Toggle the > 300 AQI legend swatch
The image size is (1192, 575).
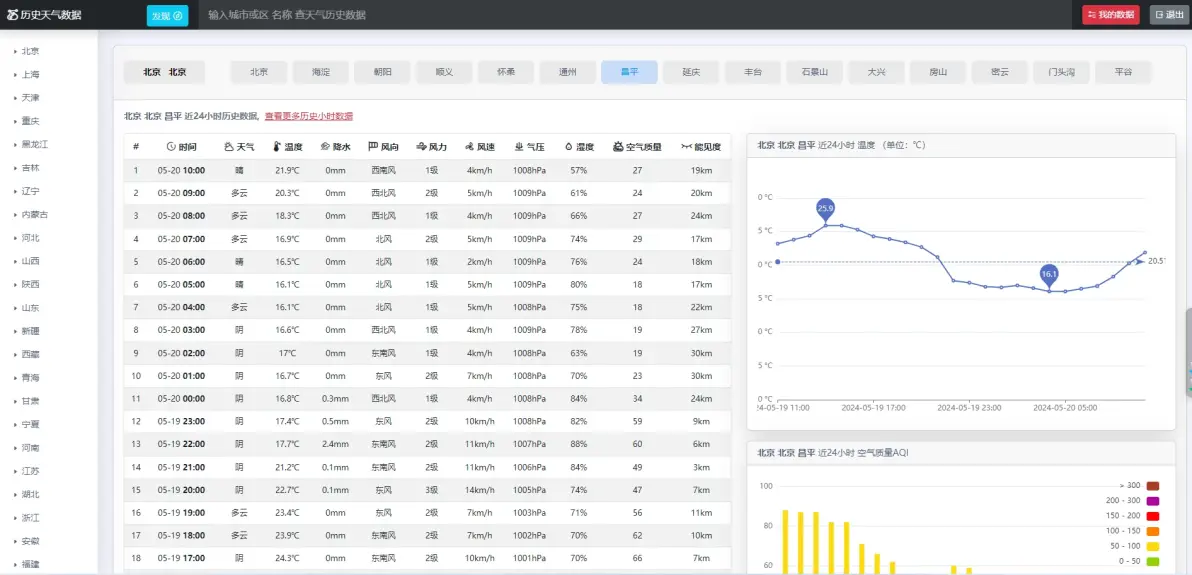click(x=1153, y=486)
